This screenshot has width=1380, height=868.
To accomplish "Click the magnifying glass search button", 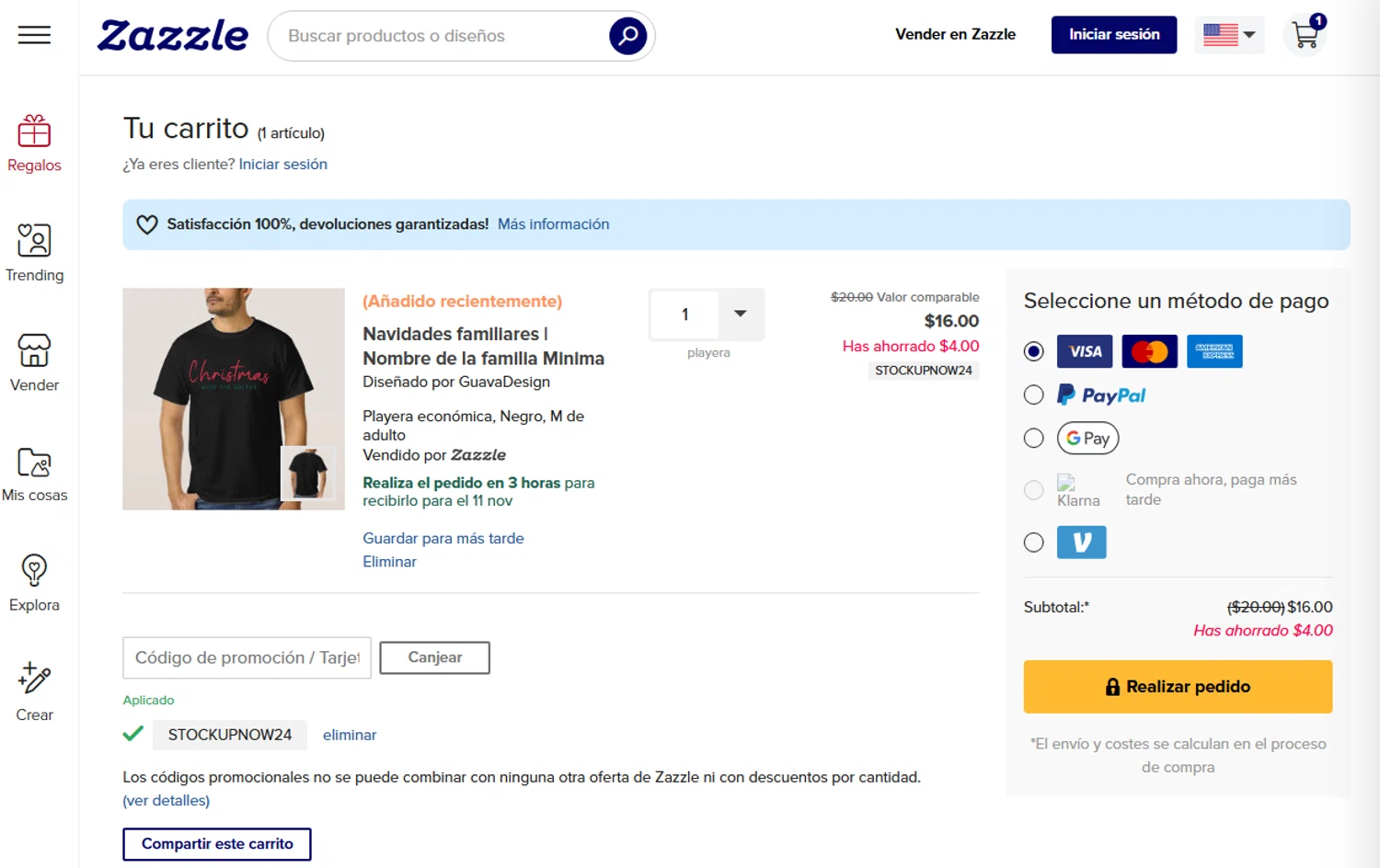I will pos(627,36).
